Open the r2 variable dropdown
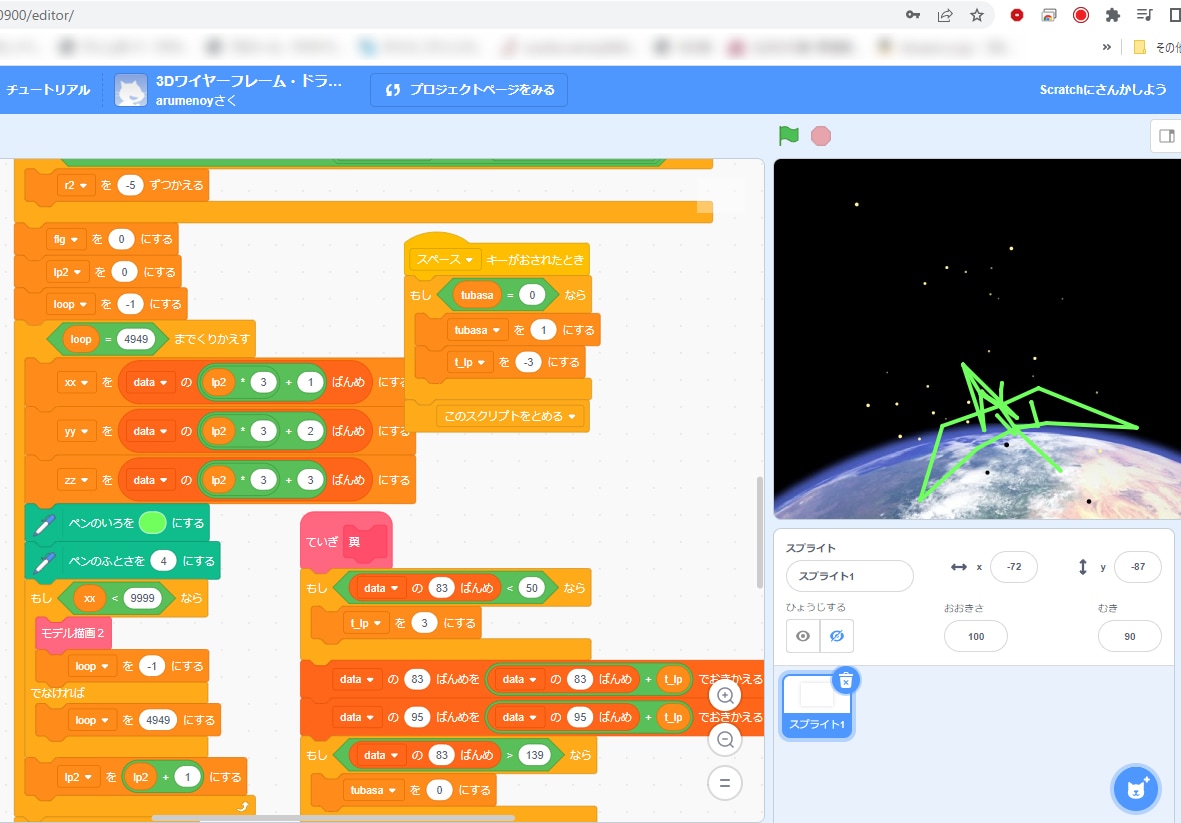 75,185
